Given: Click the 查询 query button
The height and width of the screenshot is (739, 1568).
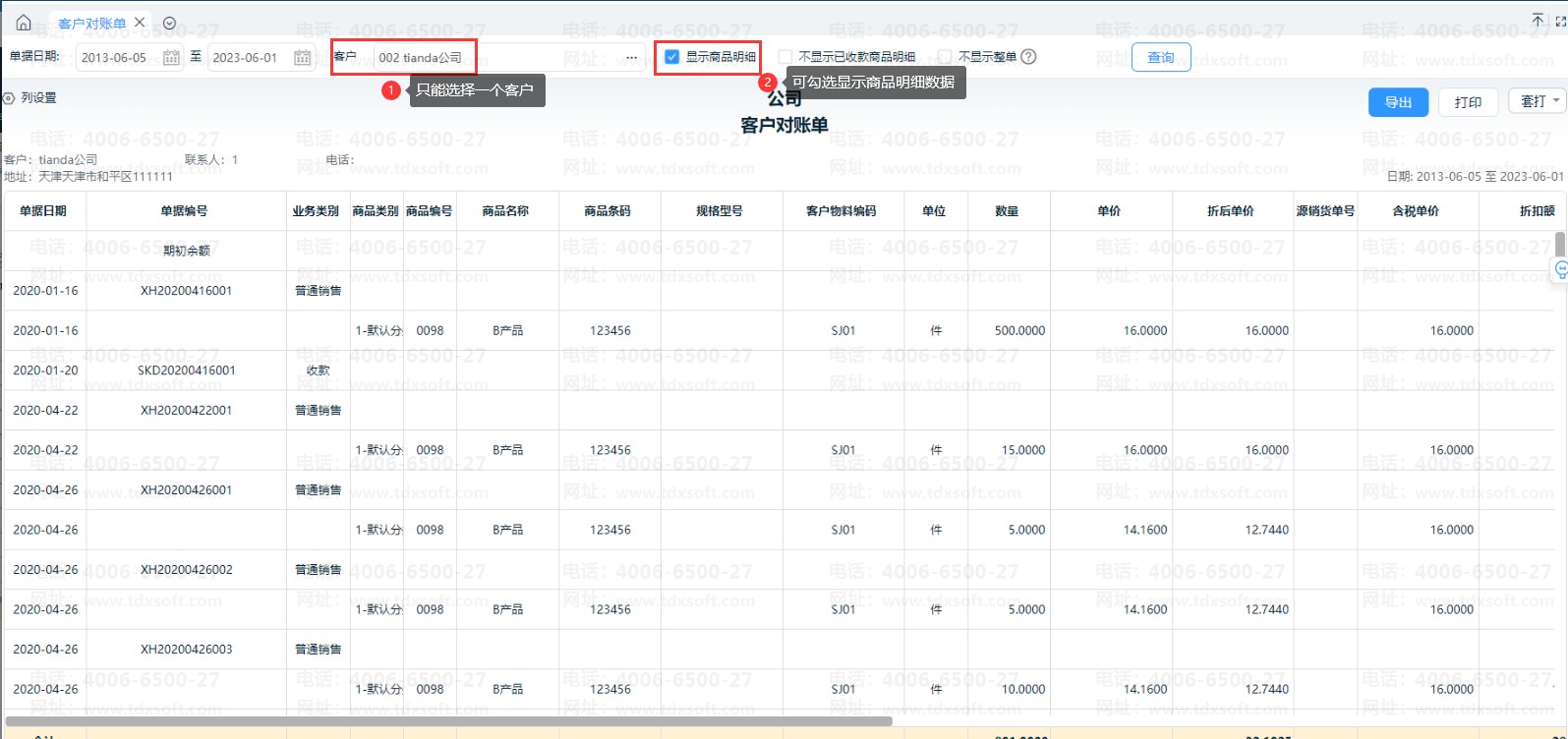Looking at the screenshot, I should (1160, 58).
